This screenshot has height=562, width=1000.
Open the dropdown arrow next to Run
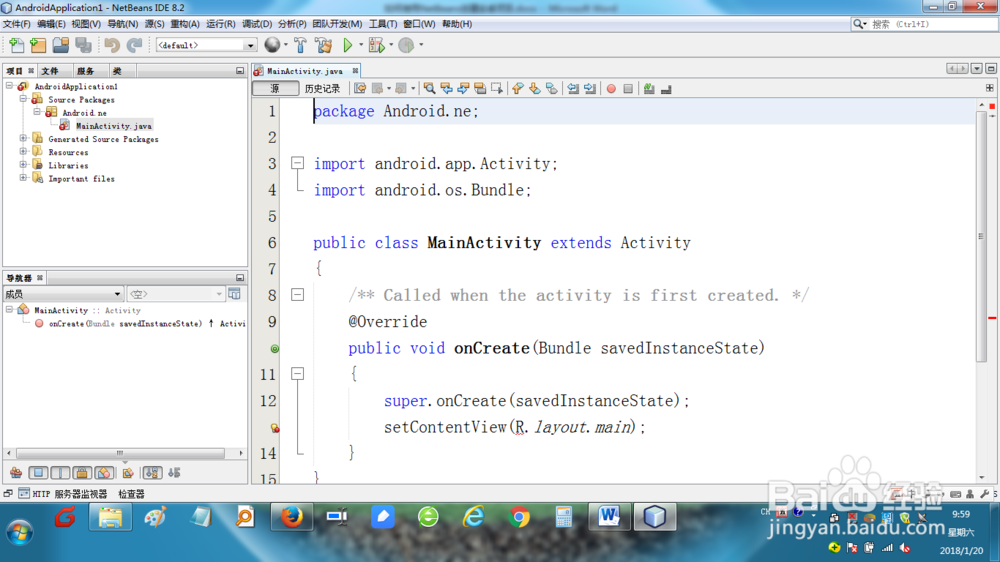tap(361, 45)
